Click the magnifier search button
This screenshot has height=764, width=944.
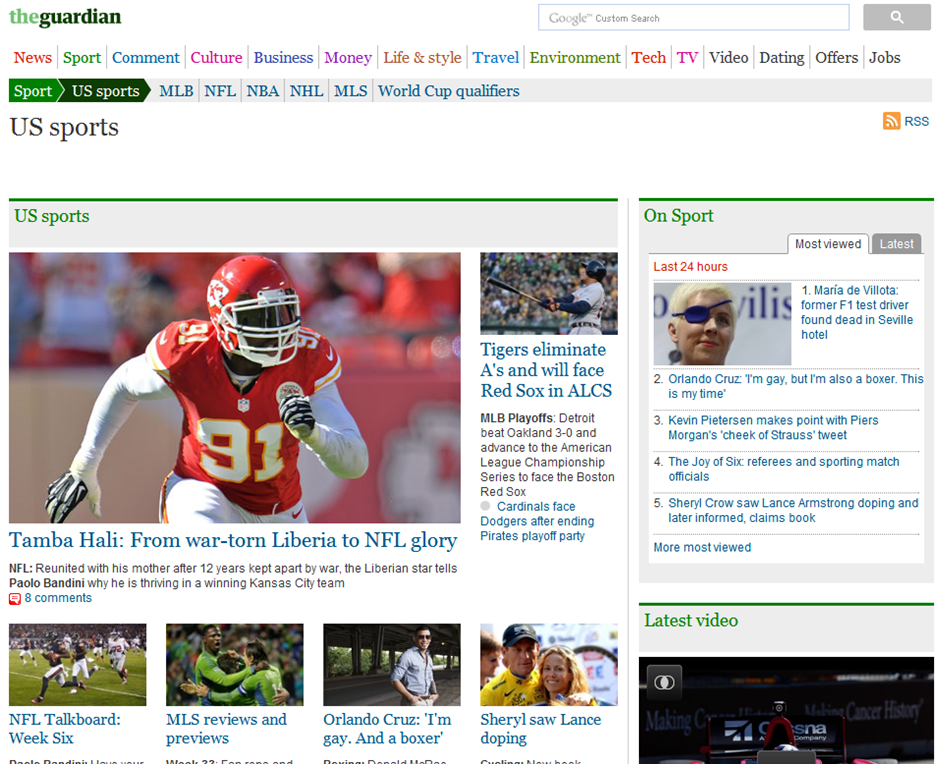[x=896, y=17]
